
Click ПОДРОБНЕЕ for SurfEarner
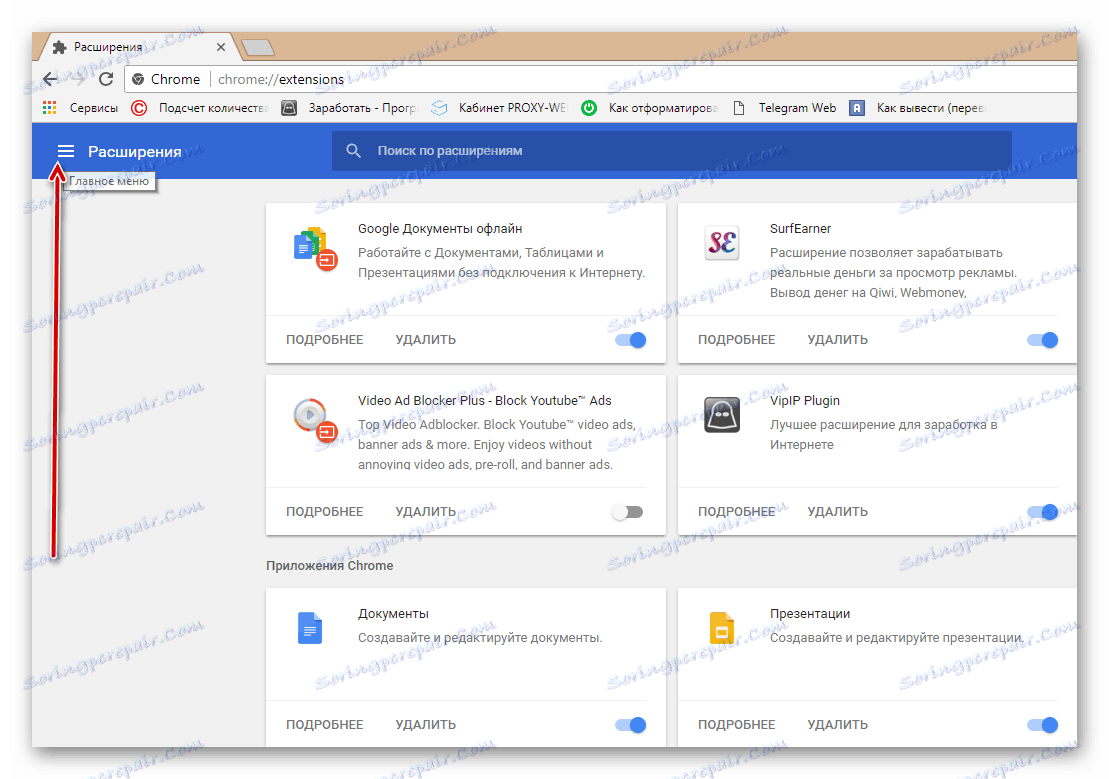tap(737, 340)
